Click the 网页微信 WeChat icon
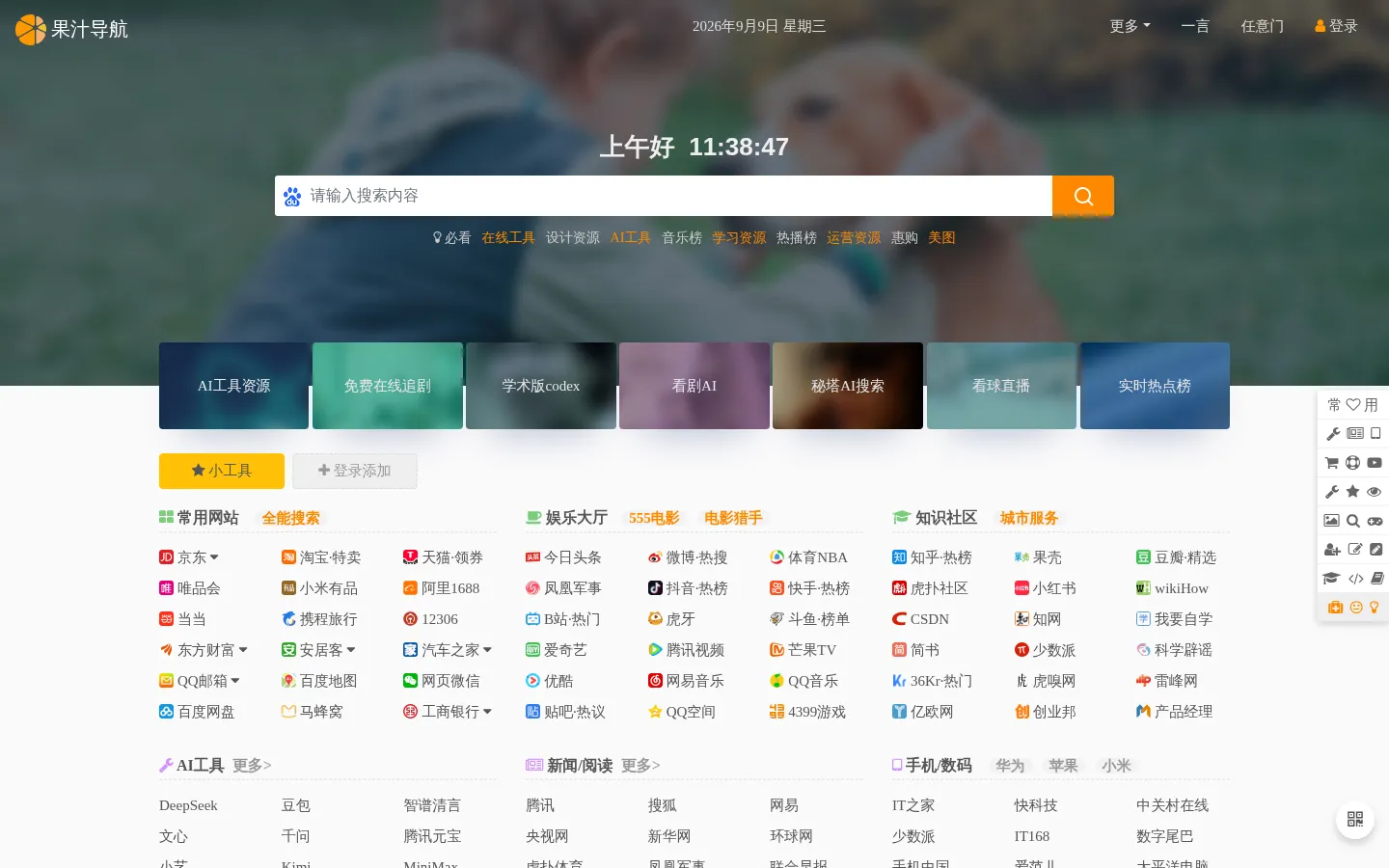This screenshot has width=1389, height=868. 410,681
